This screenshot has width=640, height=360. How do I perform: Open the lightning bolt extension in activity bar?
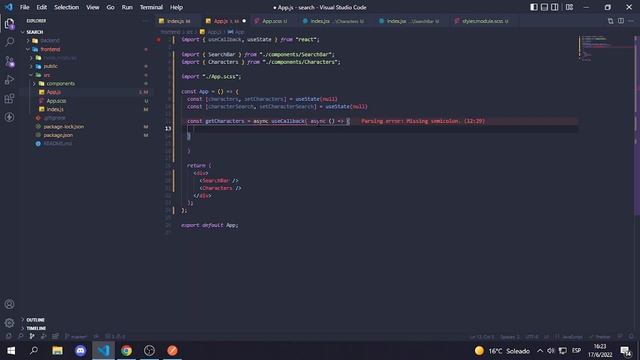coord(9,117)
